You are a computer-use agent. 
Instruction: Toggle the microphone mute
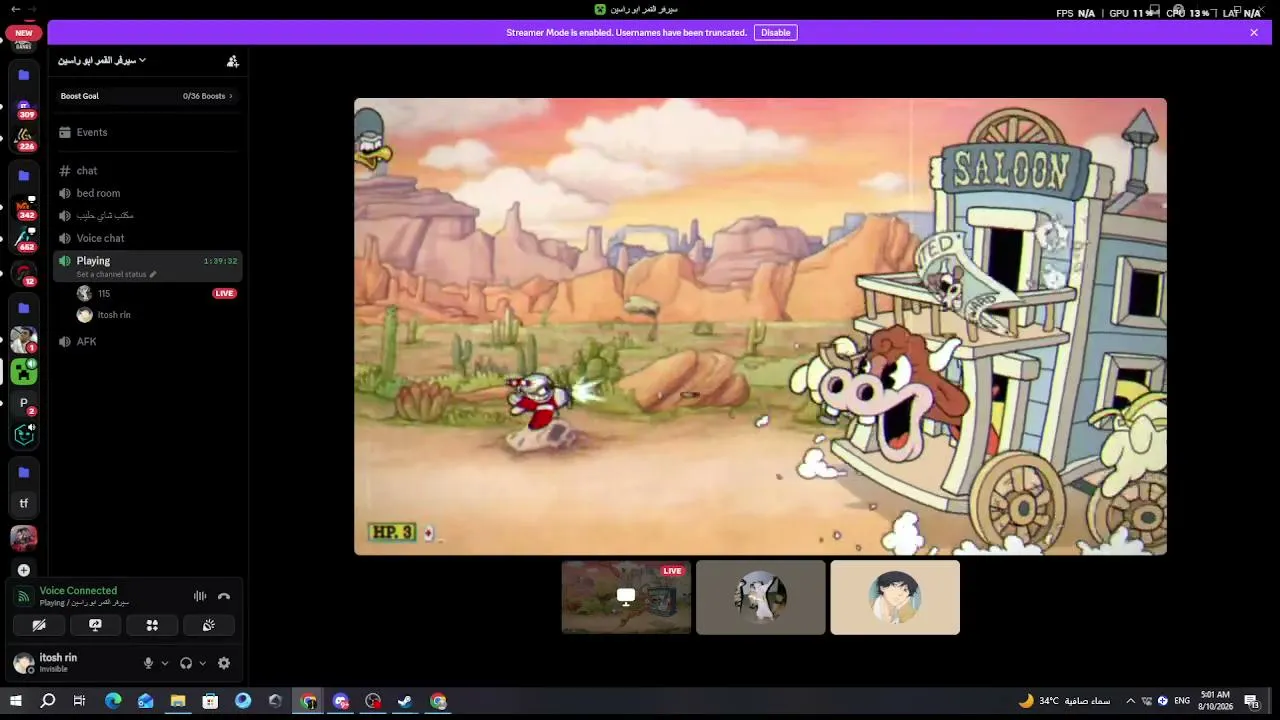pyautogui.click(x=148, y=663)
